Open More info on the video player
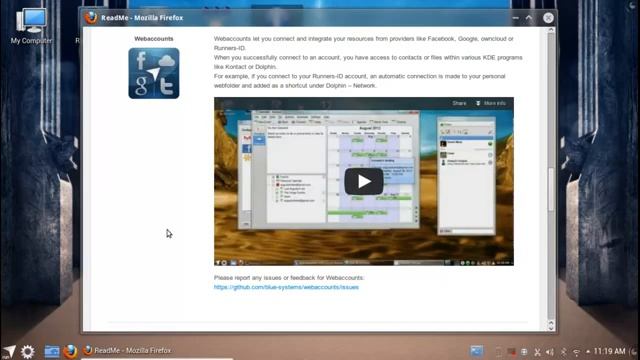The height and width of the screenshot is (360, 640). (491, 103)
